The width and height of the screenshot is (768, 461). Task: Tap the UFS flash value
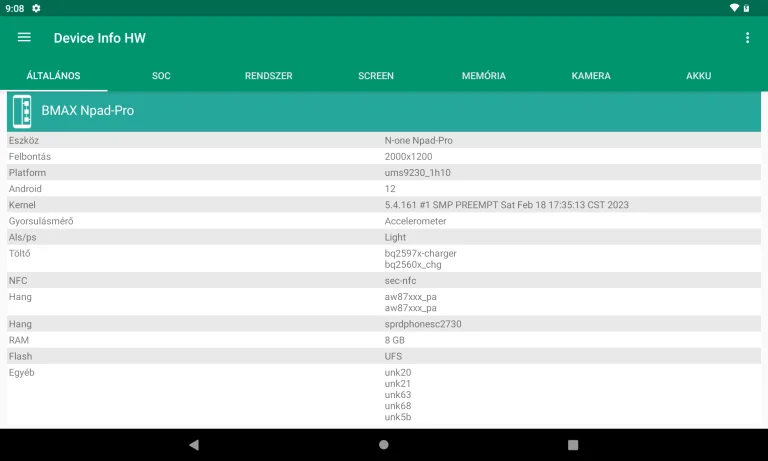tap(393, 356)
